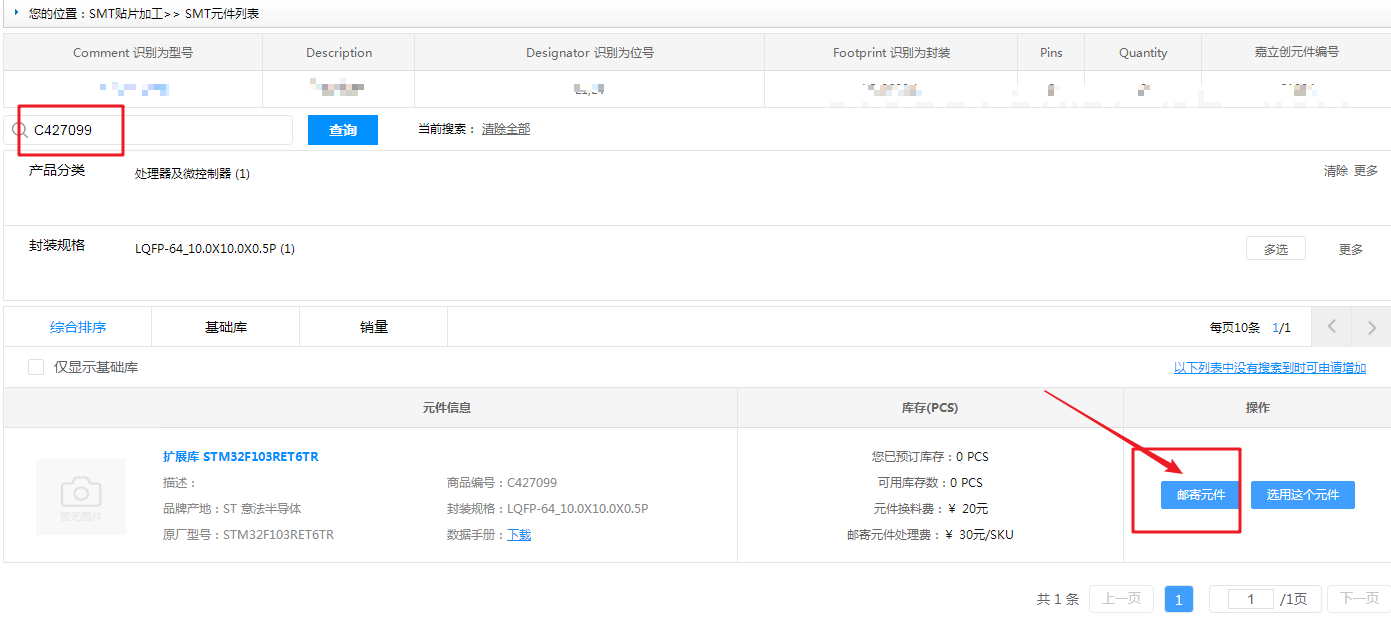
Task: Switch to the 综合排序 tab
Action: coord(78,327)
